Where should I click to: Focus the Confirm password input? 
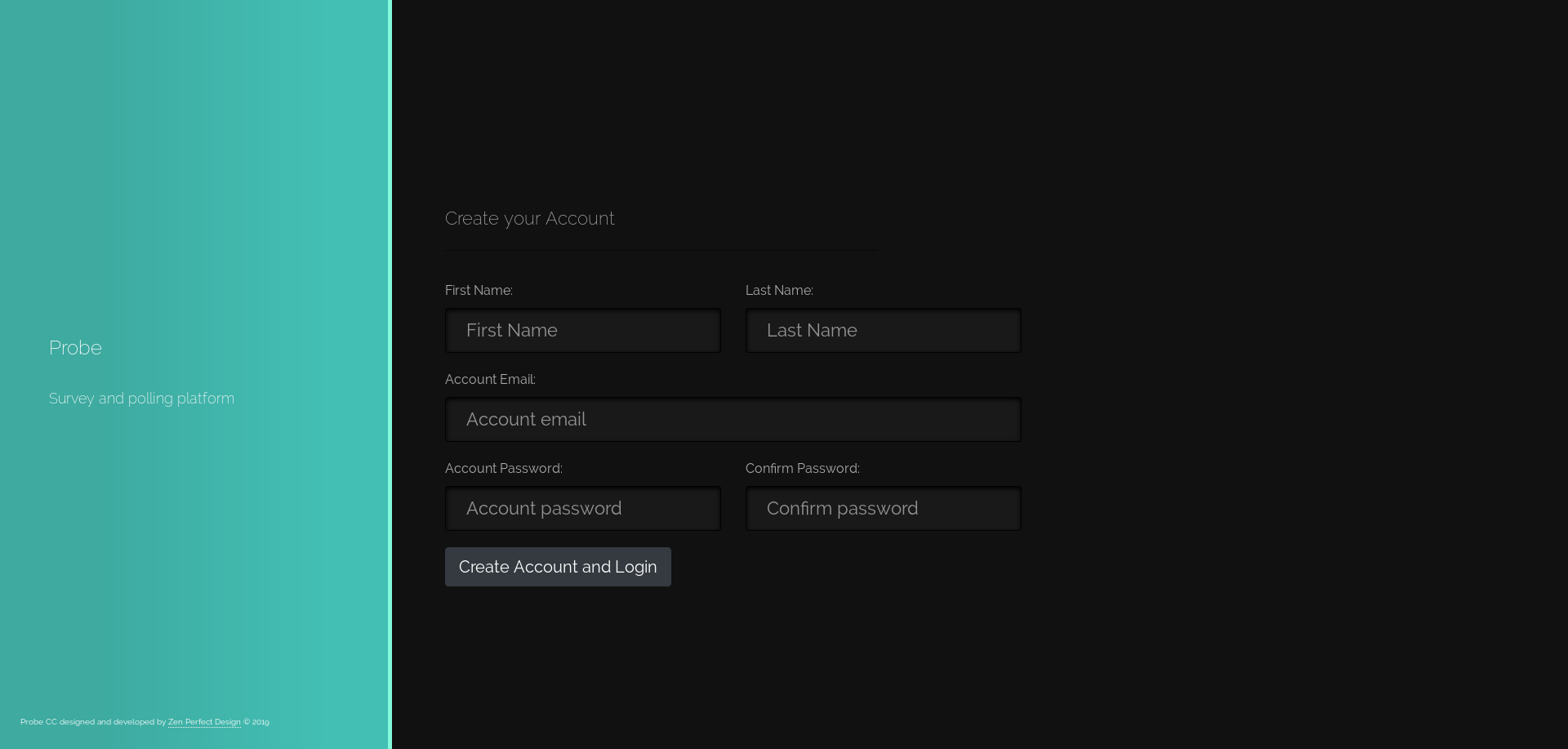click(x=883, y=509)
